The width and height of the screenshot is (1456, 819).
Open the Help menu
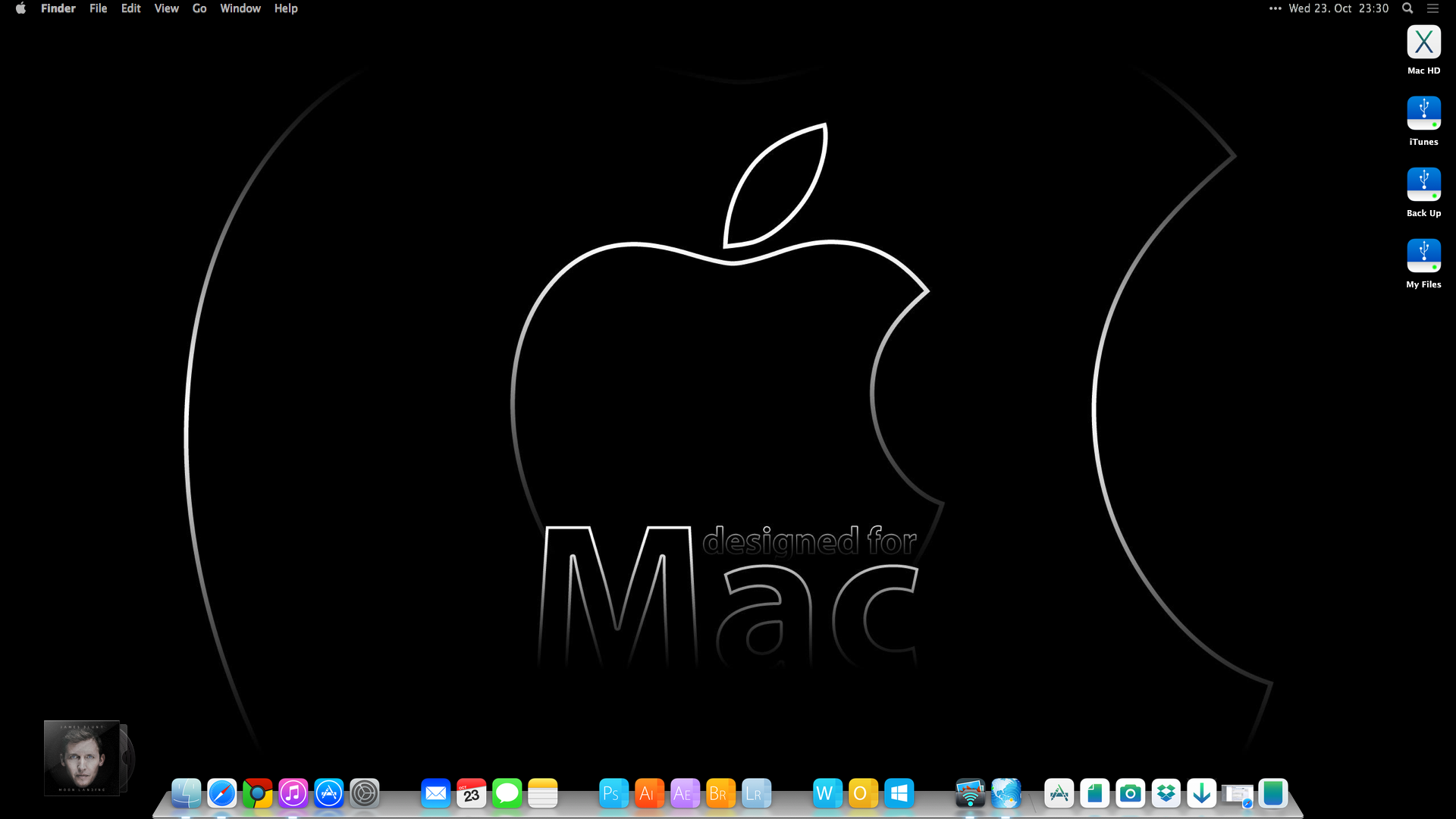pyautogui.click(x=286, y=8)
